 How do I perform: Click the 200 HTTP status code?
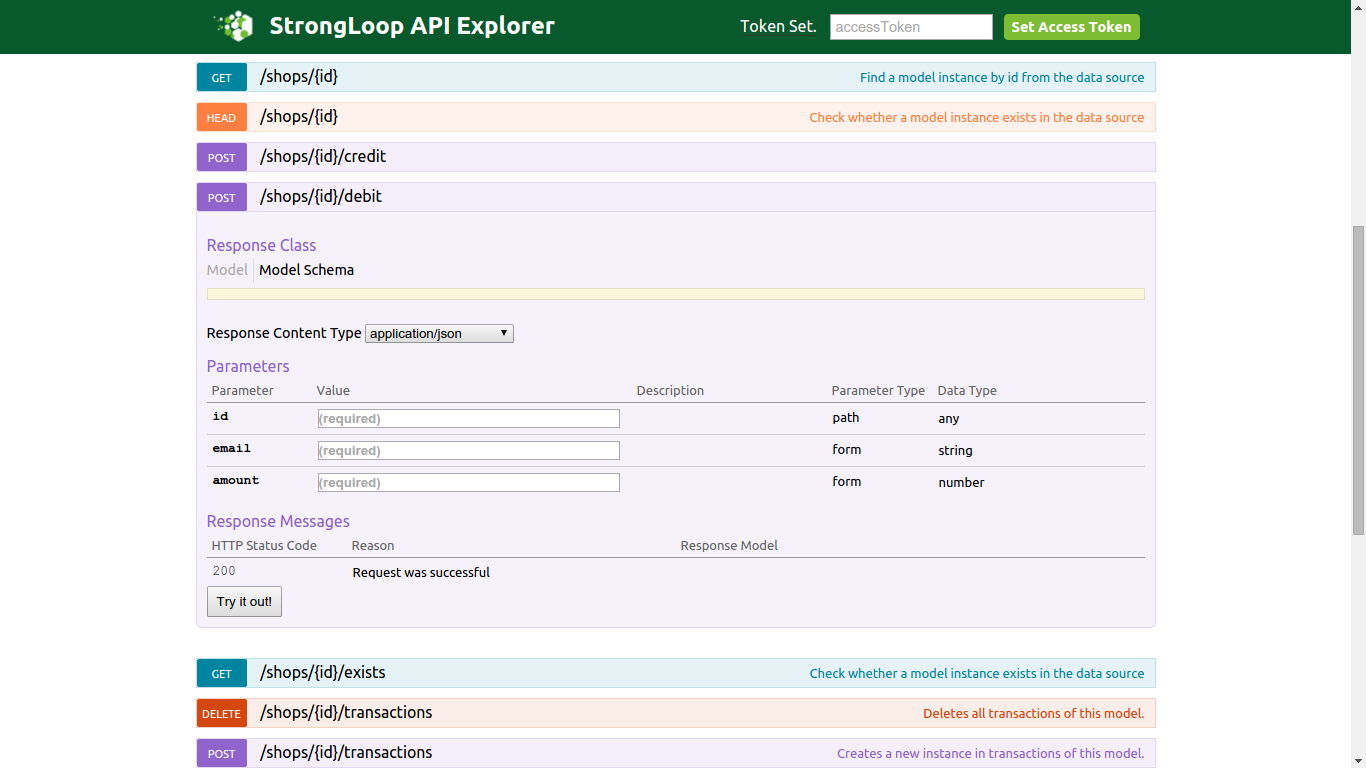coord(224,571)
